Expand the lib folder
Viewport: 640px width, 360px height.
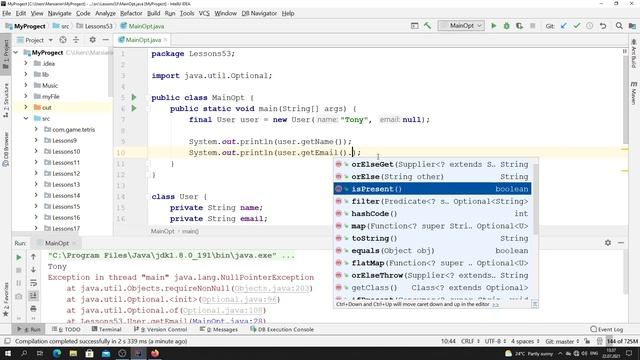(x=26, y=75)
